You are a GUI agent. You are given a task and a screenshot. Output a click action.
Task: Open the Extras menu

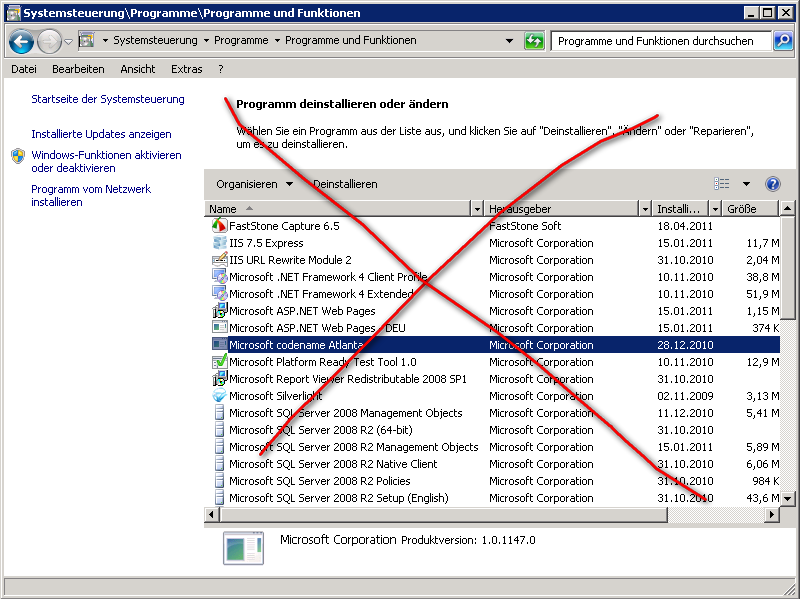(x=186, y=69)
